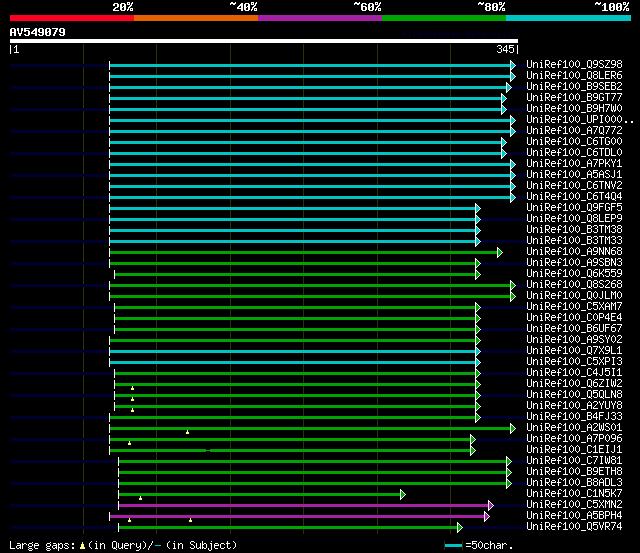Click the UniRef100_A5BPH4 label

(574, 516)
